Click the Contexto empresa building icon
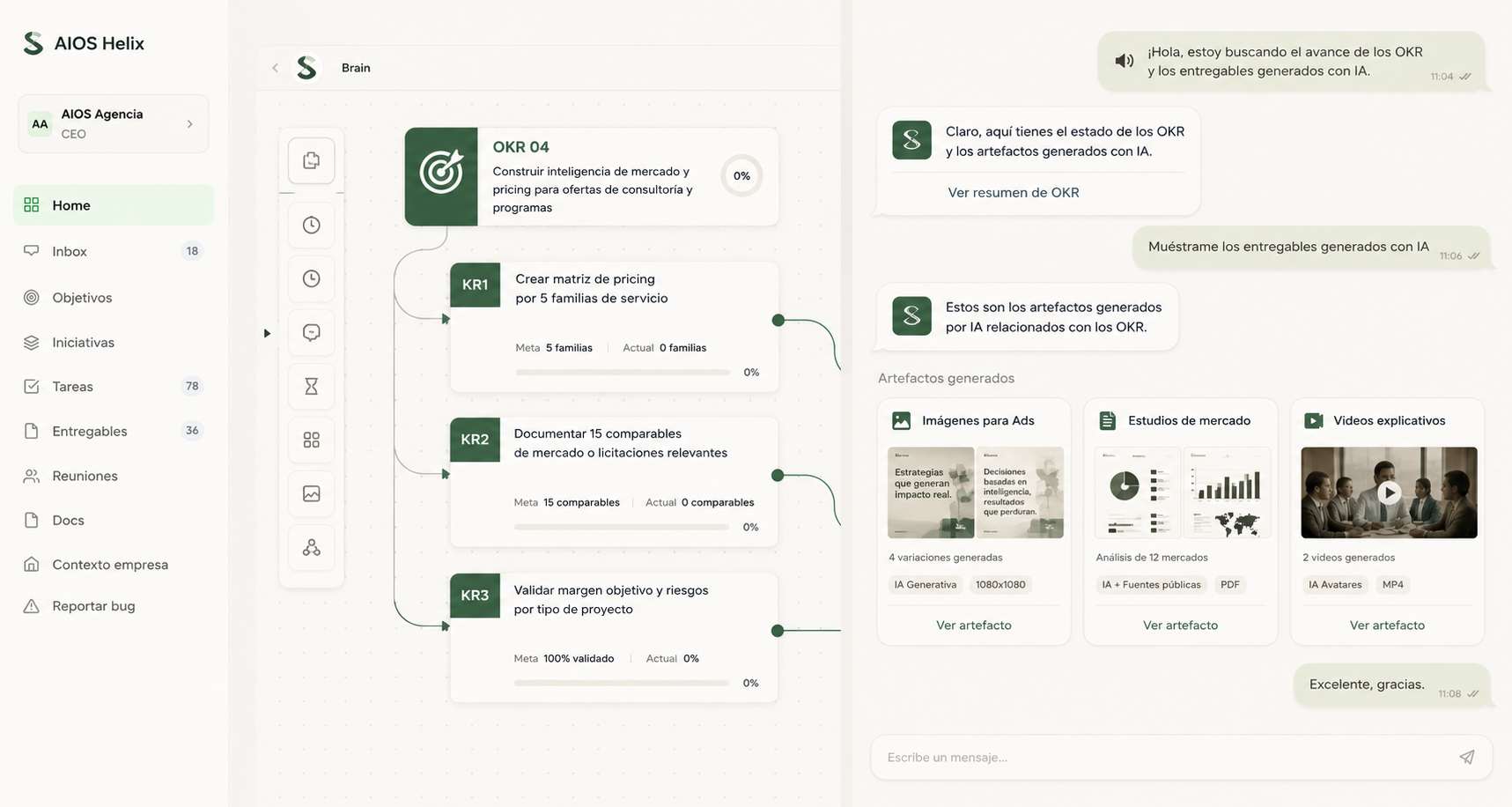This screenshot has height=807, width=1512. click(x=32, y=564)
